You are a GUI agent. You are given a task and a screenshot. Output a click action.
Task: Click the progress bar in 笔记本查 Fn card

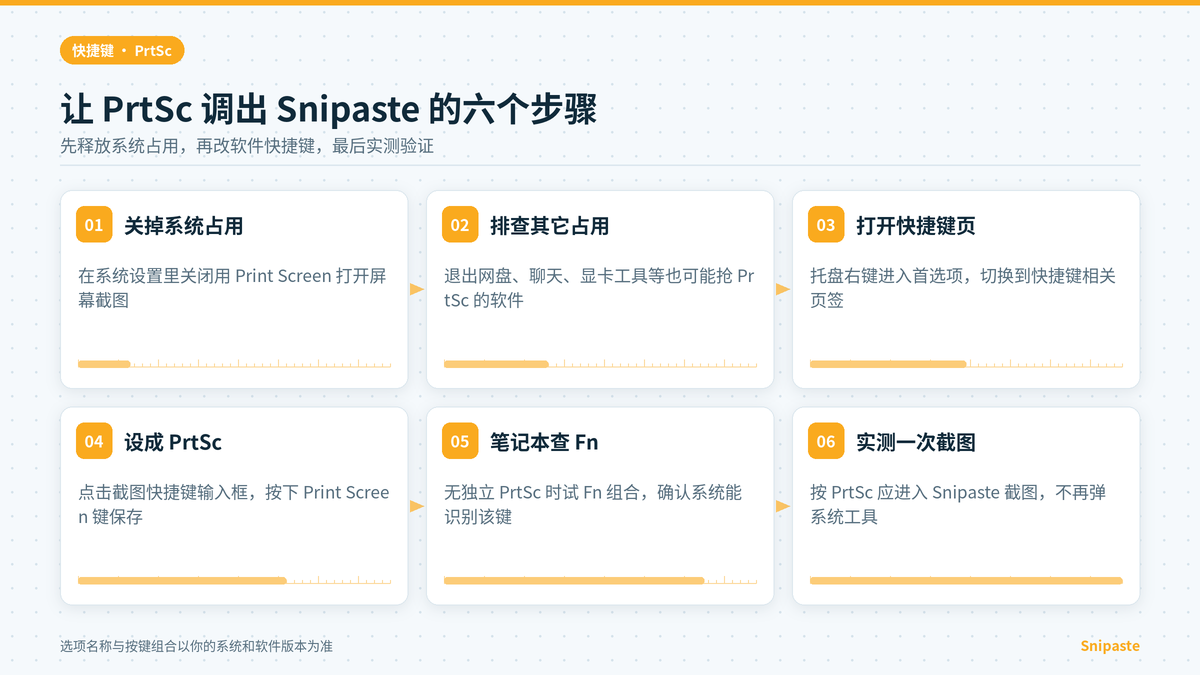click(601, 580)
